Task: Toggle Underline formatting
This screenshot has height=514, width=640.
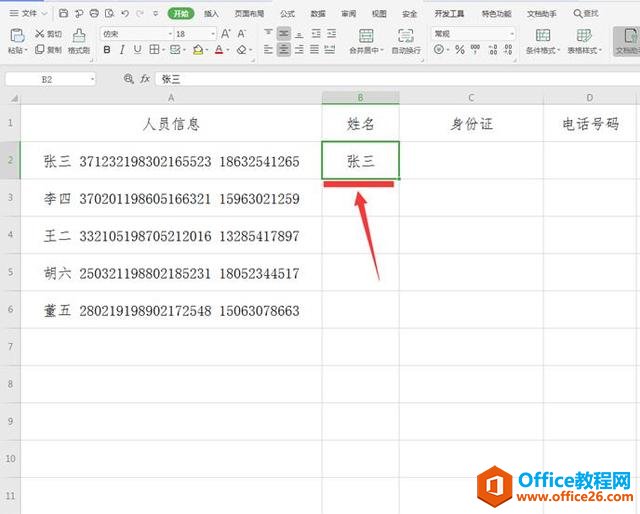Action: click(138, 50)
